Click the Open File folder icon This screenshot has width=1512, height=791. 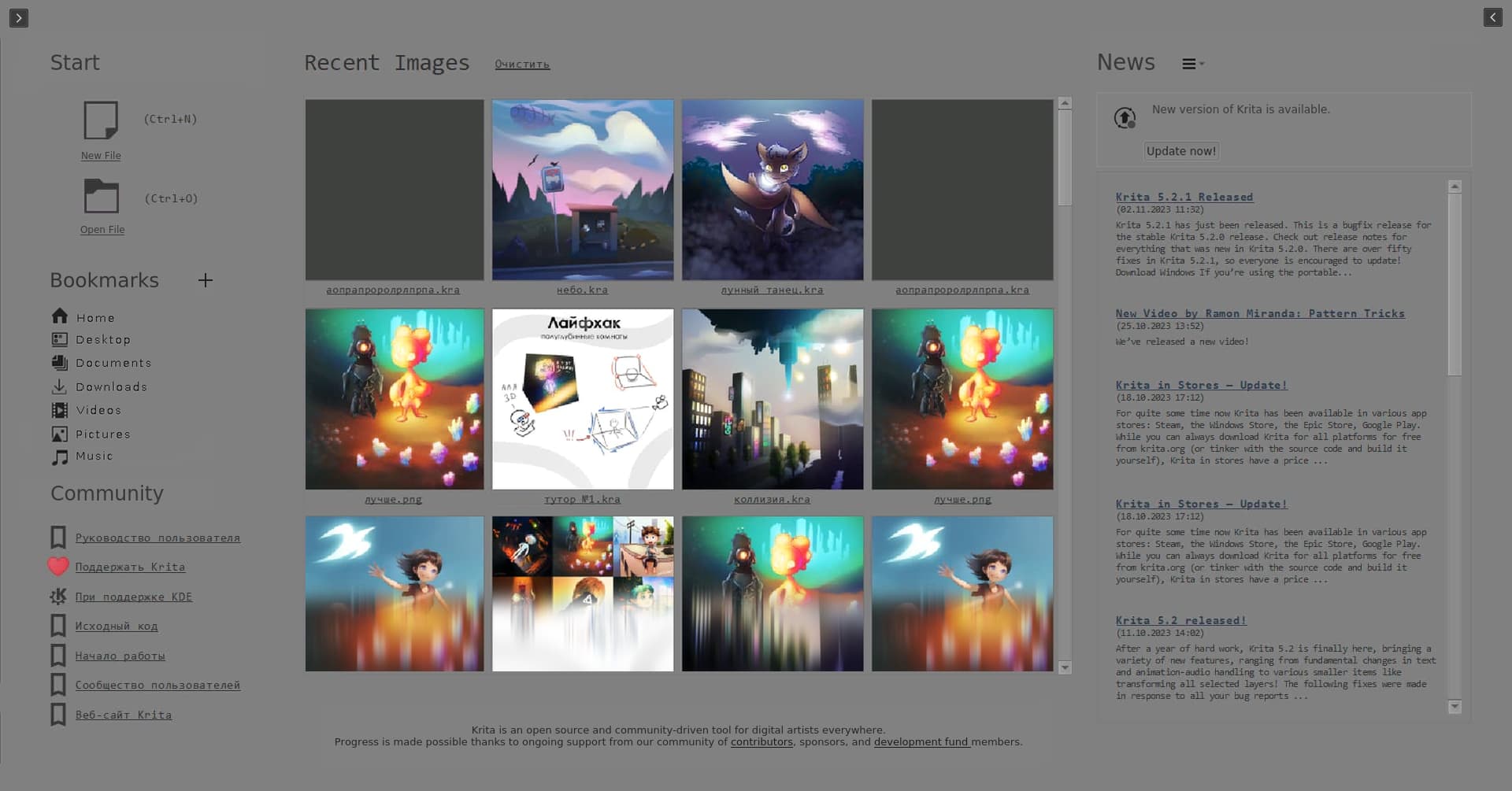click(102, 196)
